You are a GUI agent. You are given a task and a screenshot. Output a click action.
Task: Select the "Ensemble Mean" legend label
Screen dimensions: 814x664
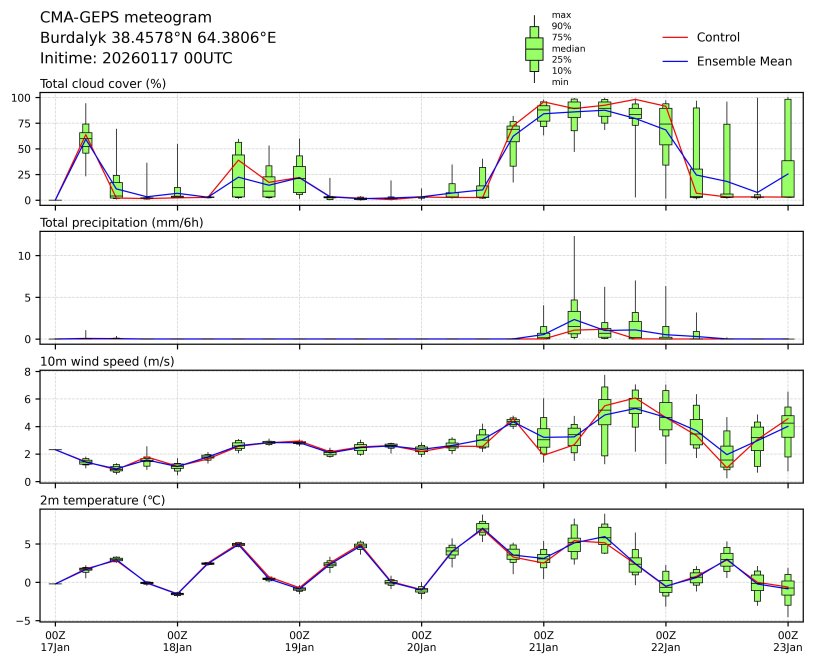coord(744,61)
